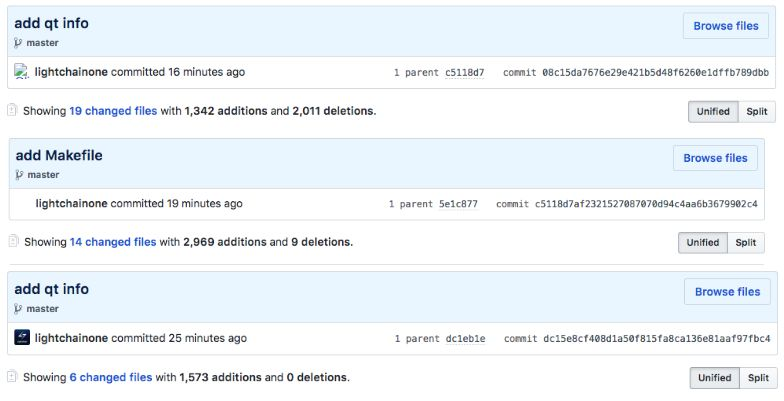Click the broken avatar image of first commit
This screenshot has width=784, height=401.
point(22,72)
